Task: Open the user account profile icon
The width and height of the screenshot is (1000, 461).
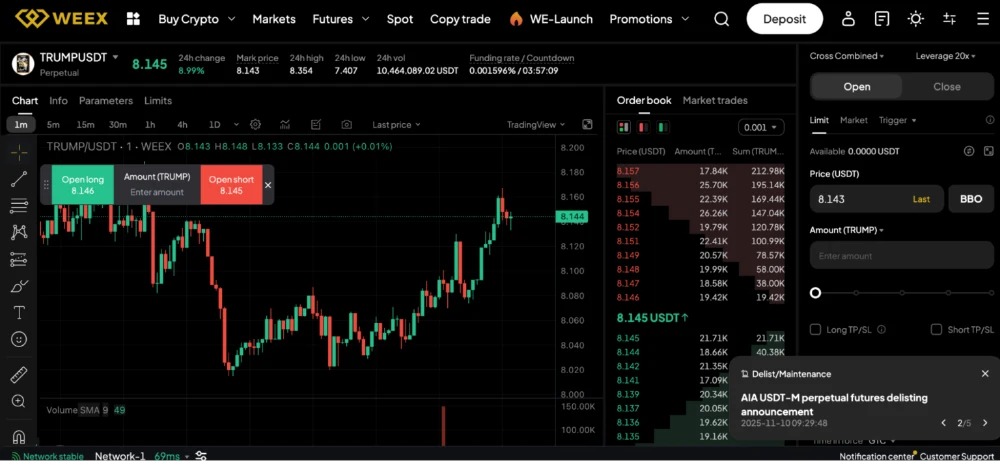Action: tap(848, 19)
